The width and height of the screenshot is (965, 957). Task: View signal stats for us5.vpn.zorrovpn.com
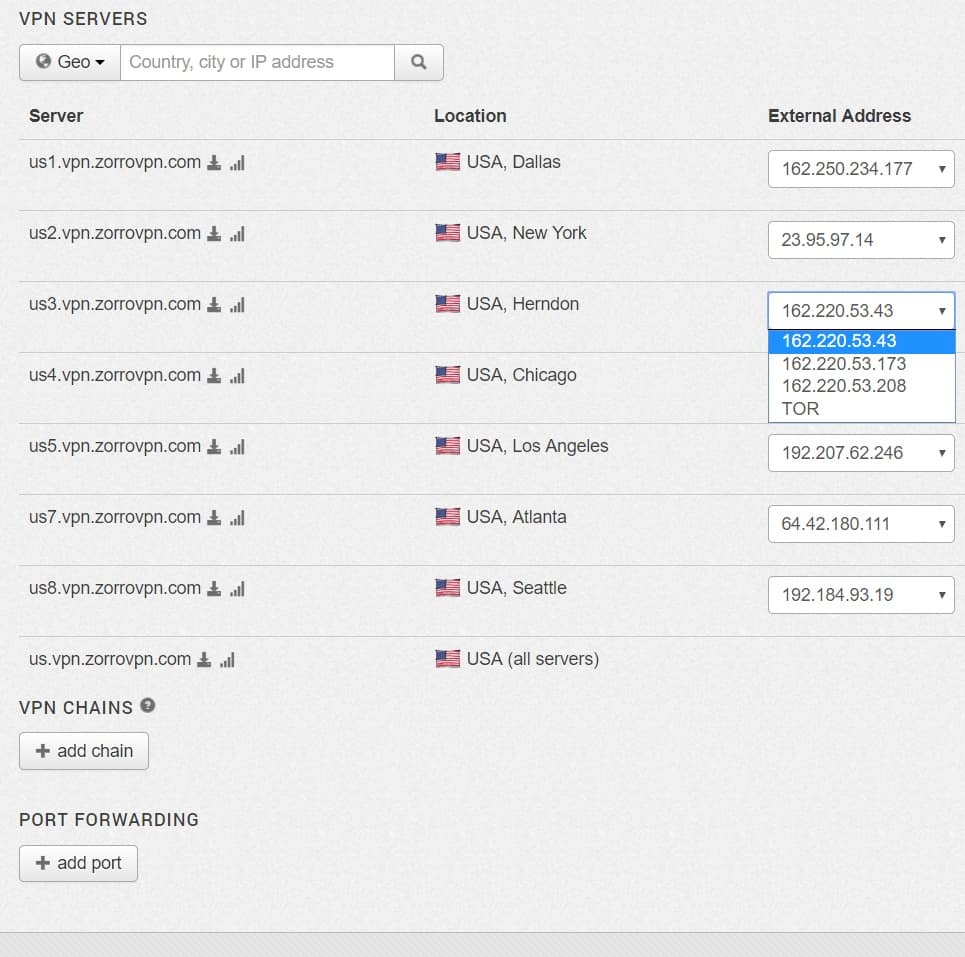click(238, 447)
